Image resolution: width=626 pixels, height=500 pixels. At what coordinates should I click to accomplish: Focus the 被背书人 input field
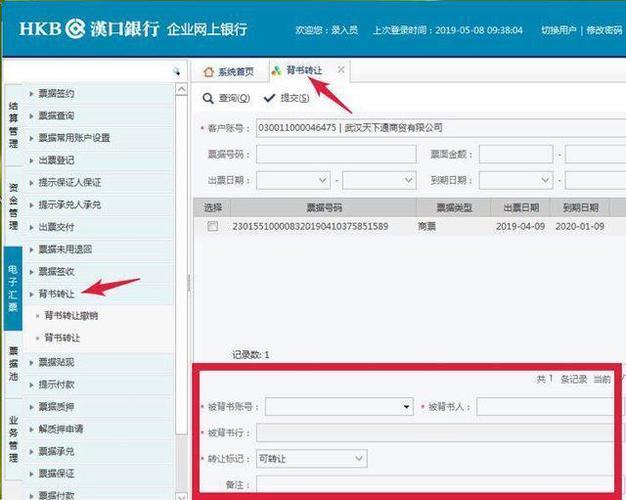click(x=545, y=407)
